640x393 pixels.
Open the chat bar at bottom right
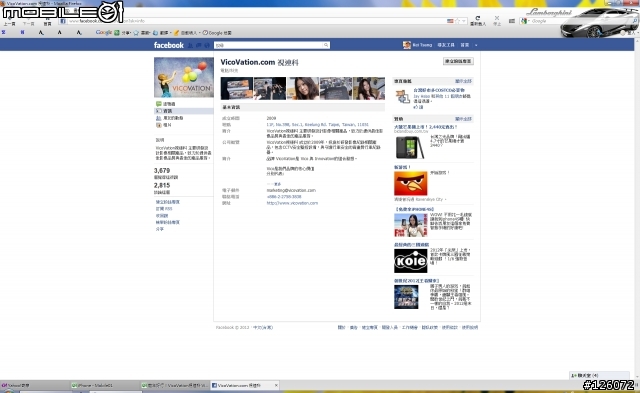599,375
